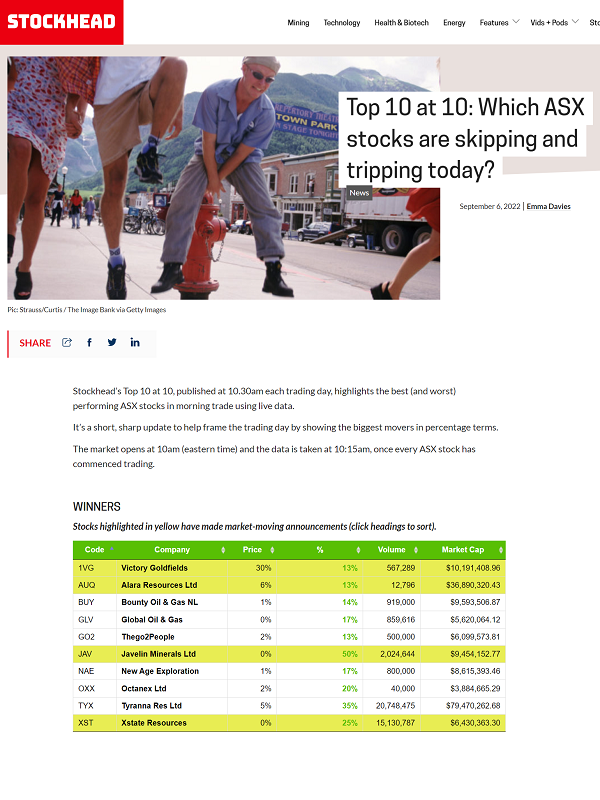Expand the Features dropdown chevron
This screenshot has height=800, width=600.
[x=516, y=21]
